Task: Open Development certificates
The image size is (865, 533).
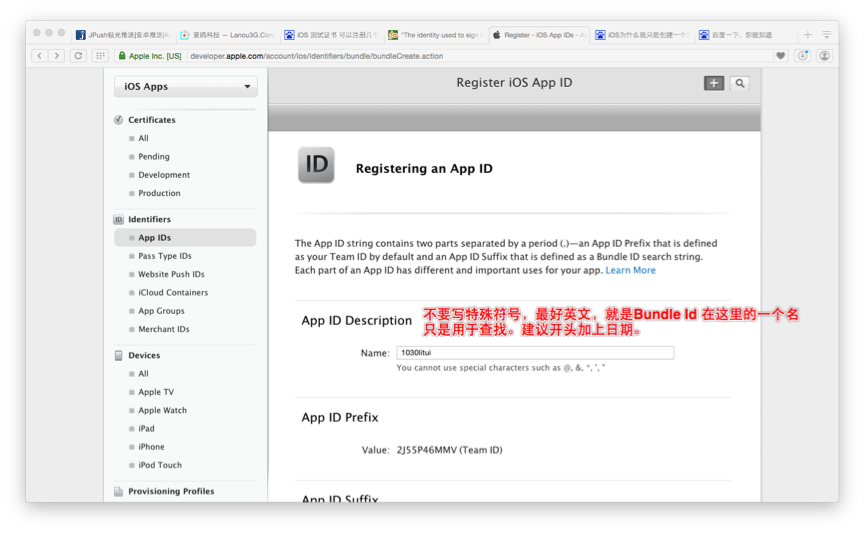Action: click(x=164, y=175)
